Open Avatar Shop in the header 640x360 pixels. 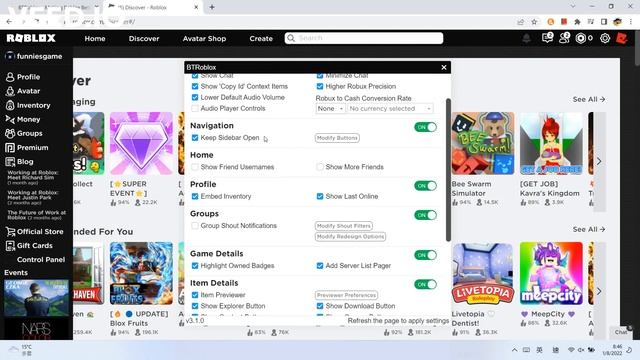click(x=204, y=38)
